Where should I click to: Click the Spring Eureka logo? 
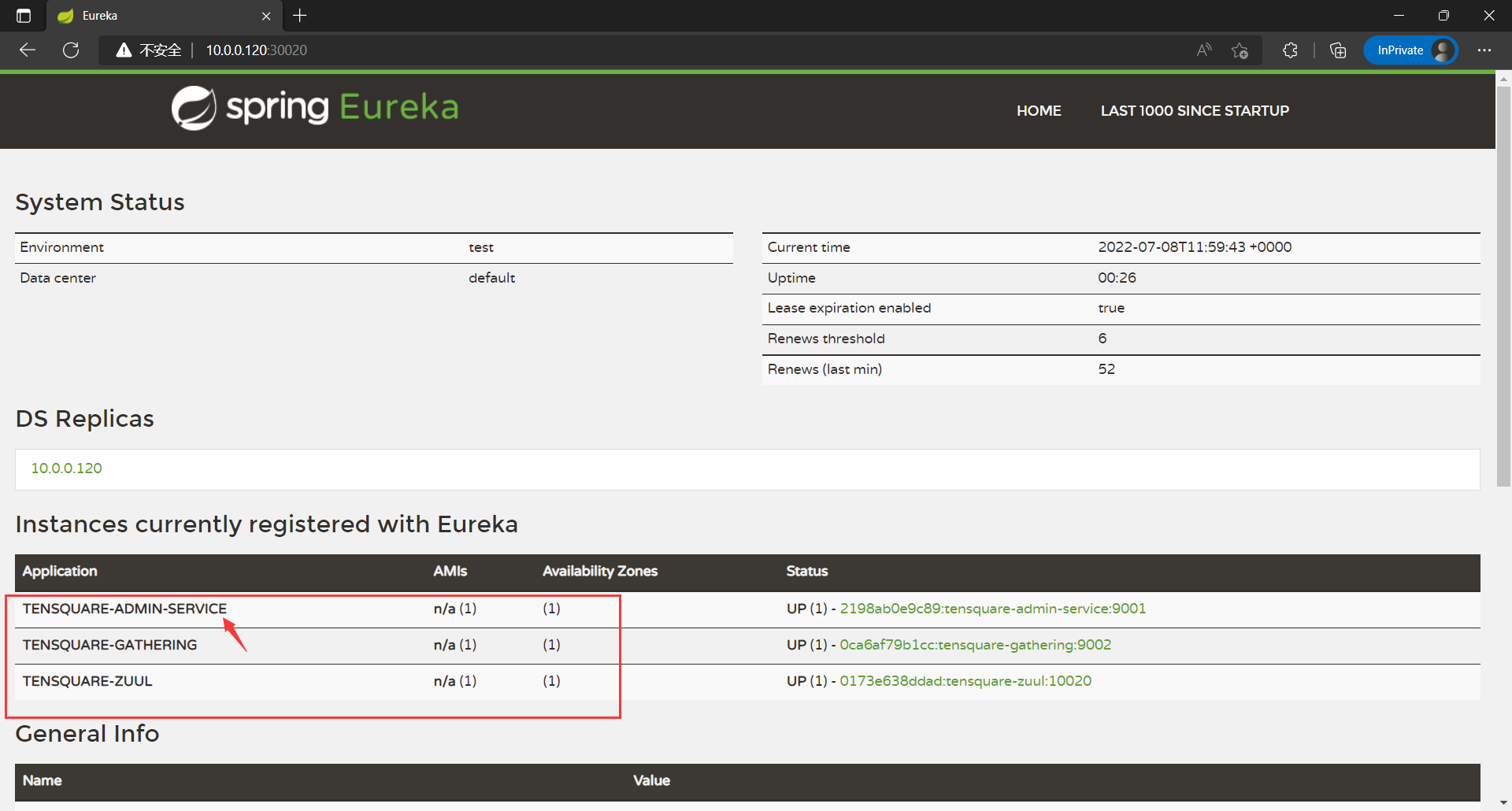315,108
